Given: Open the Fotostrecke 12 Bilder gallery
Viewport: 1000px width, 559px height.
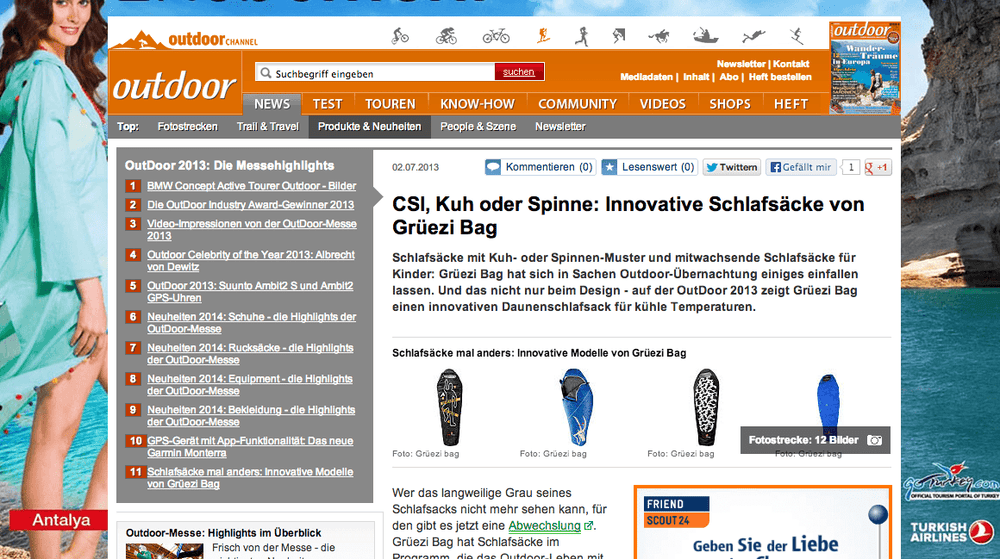Looking at the screenshot, I should (x=815, y=440).
